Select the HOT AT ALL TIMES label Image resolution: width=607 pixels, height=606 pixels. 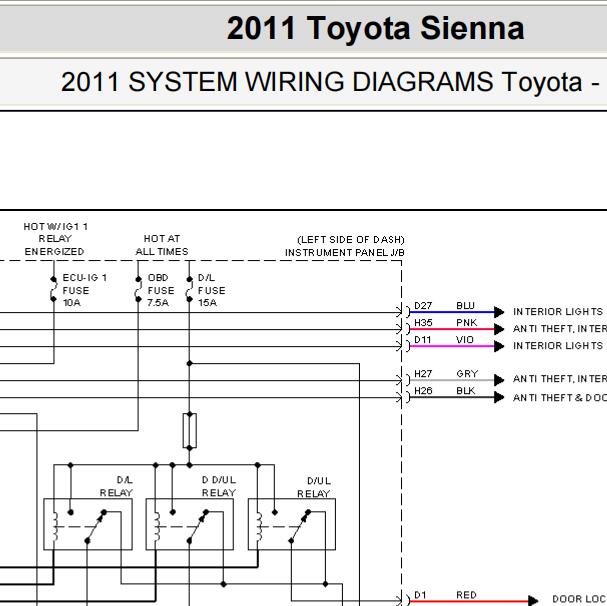coord(162,245)
